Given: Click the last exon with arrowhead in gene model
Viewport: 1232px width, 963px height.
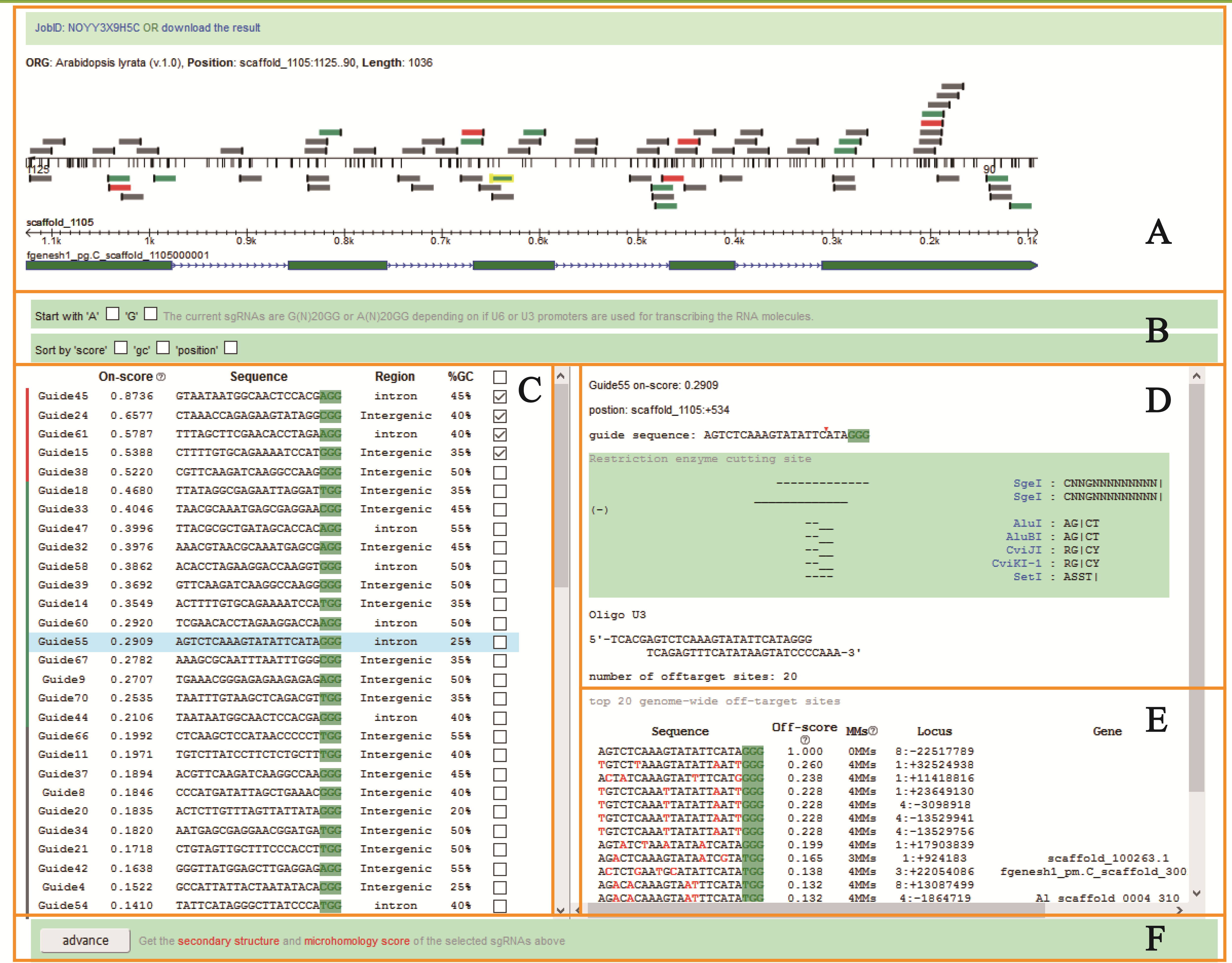Looking at the screenshot, I should click(929, 265).
